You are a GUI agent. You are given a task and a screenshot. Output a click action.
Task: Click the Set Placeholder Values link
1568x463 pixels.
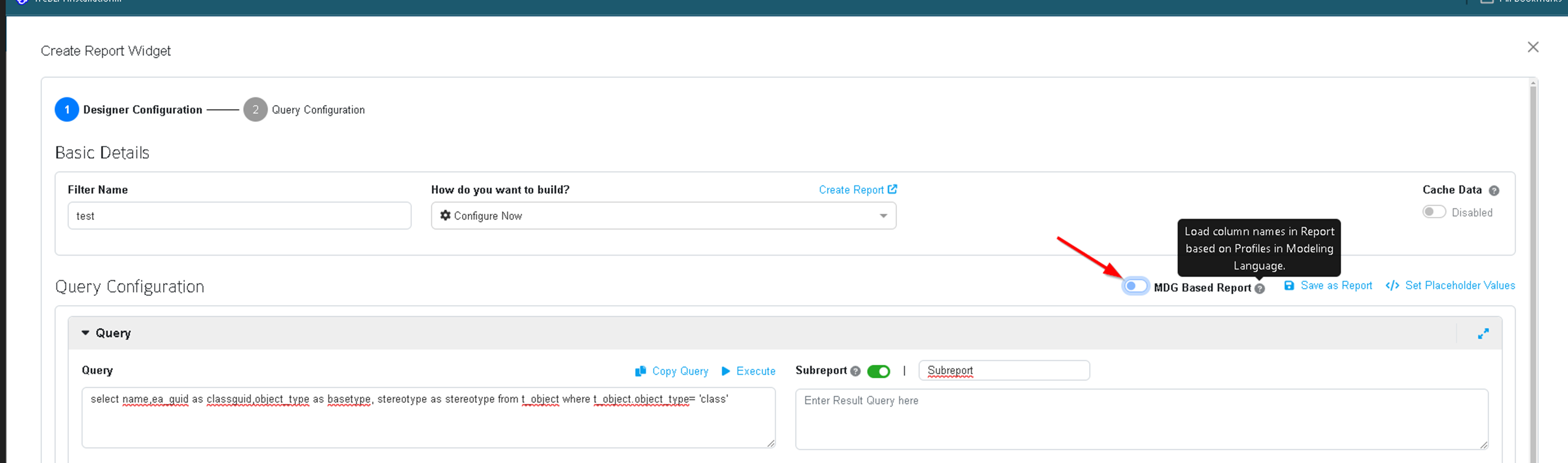click(x=1450, y=285)
